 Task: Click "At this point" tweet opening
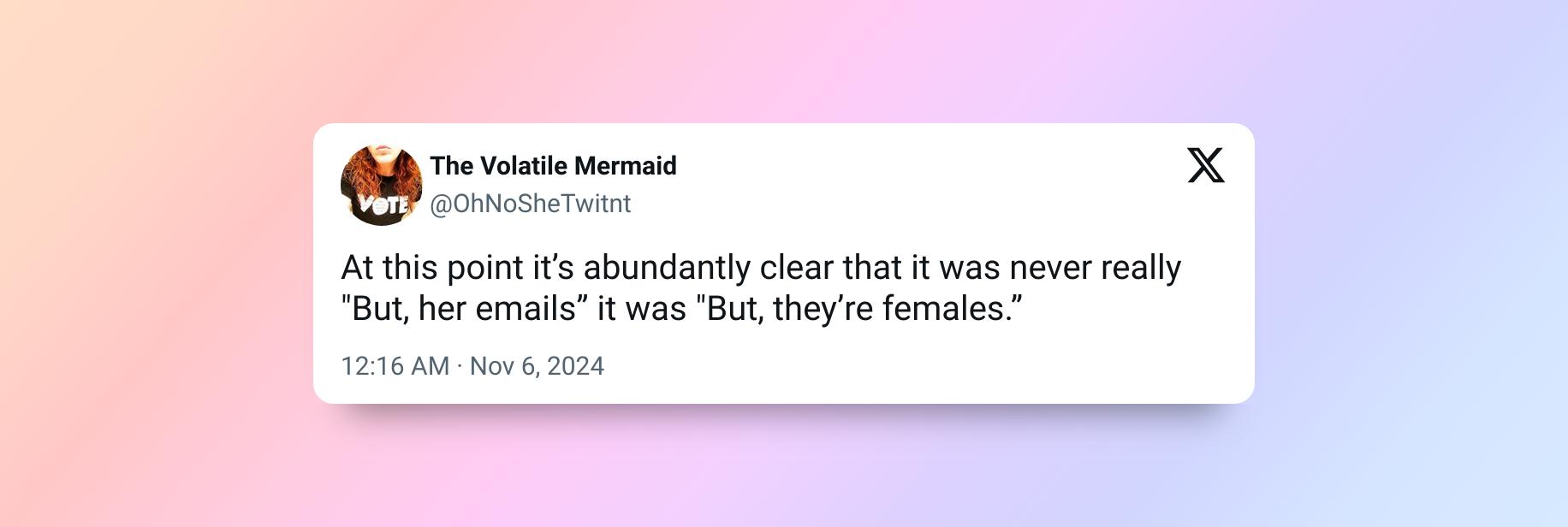pos(432,268)
